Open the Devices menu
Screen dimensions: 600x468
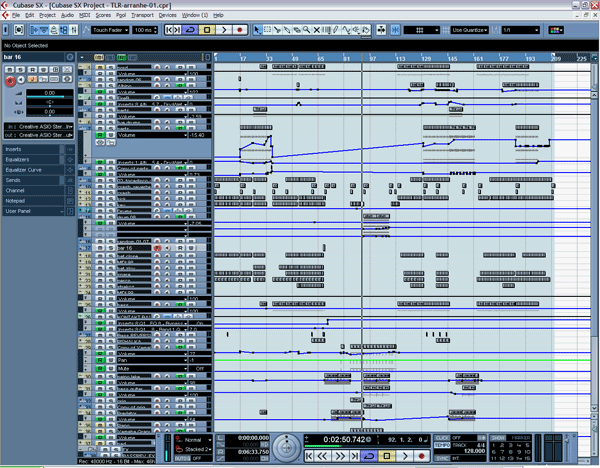pos(168,15)
